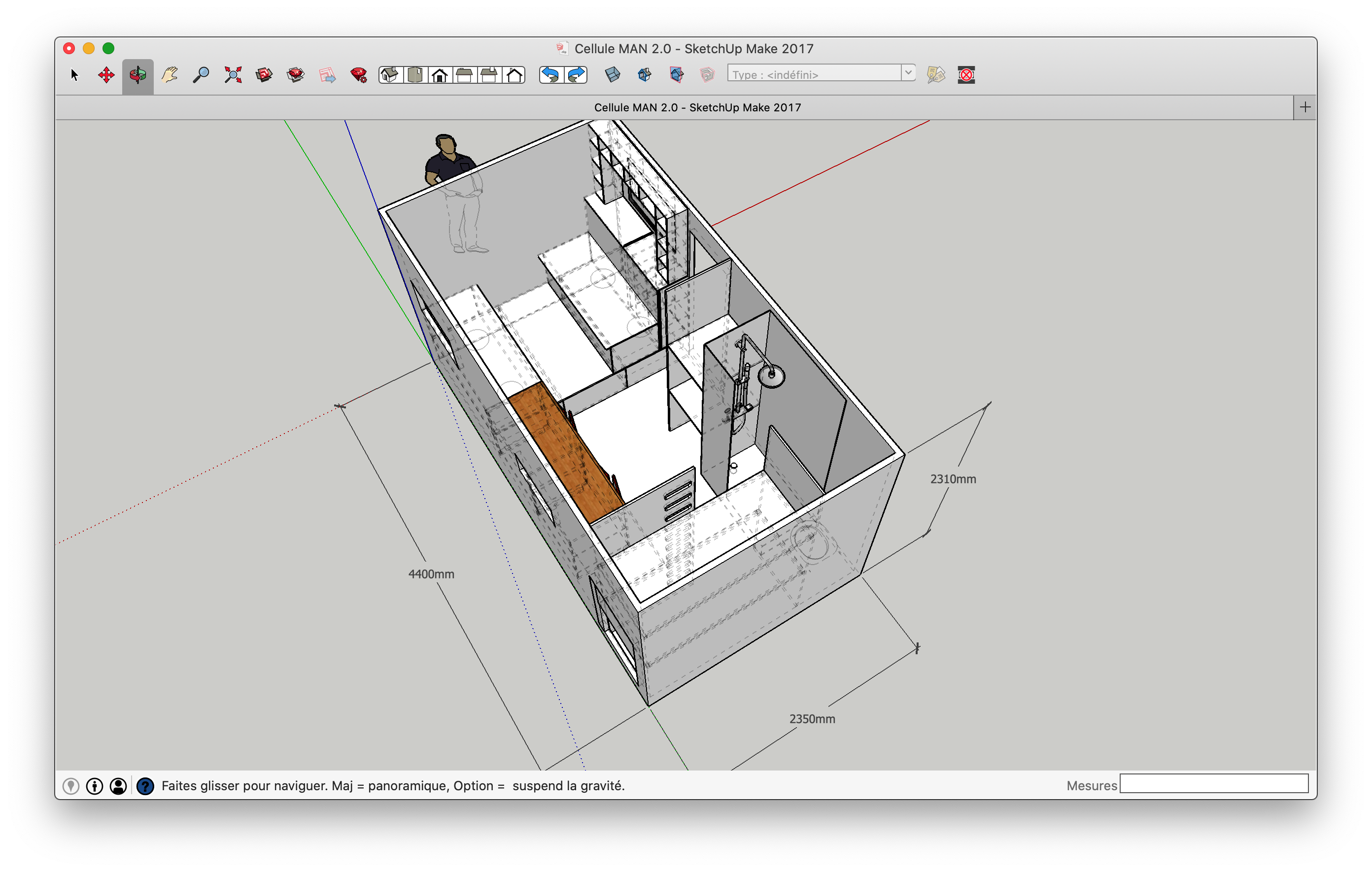Toggle X-ray style cube icon
Screen dimensions: 1372x872
click(x=613, y=74)
